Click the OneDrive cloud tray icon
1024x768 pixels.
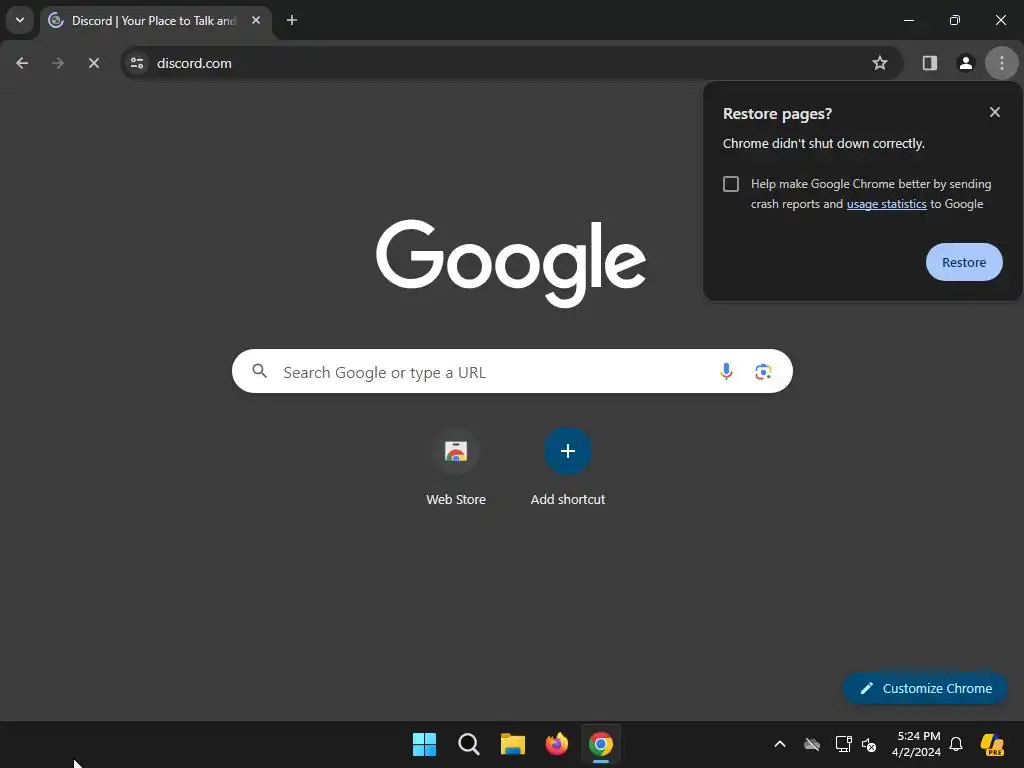point(812,744)
